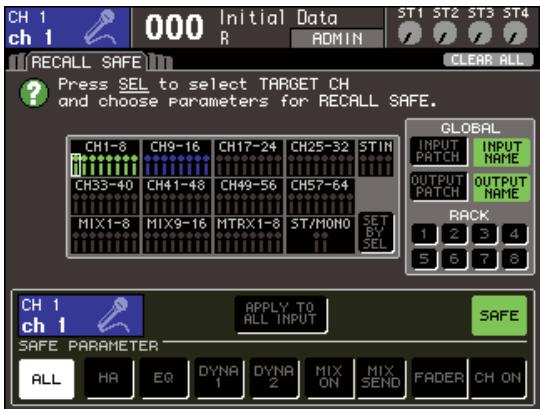Screen dimensions: 540x409
Task: Open the RECALL SAFE tab
Action: point(86,62)
